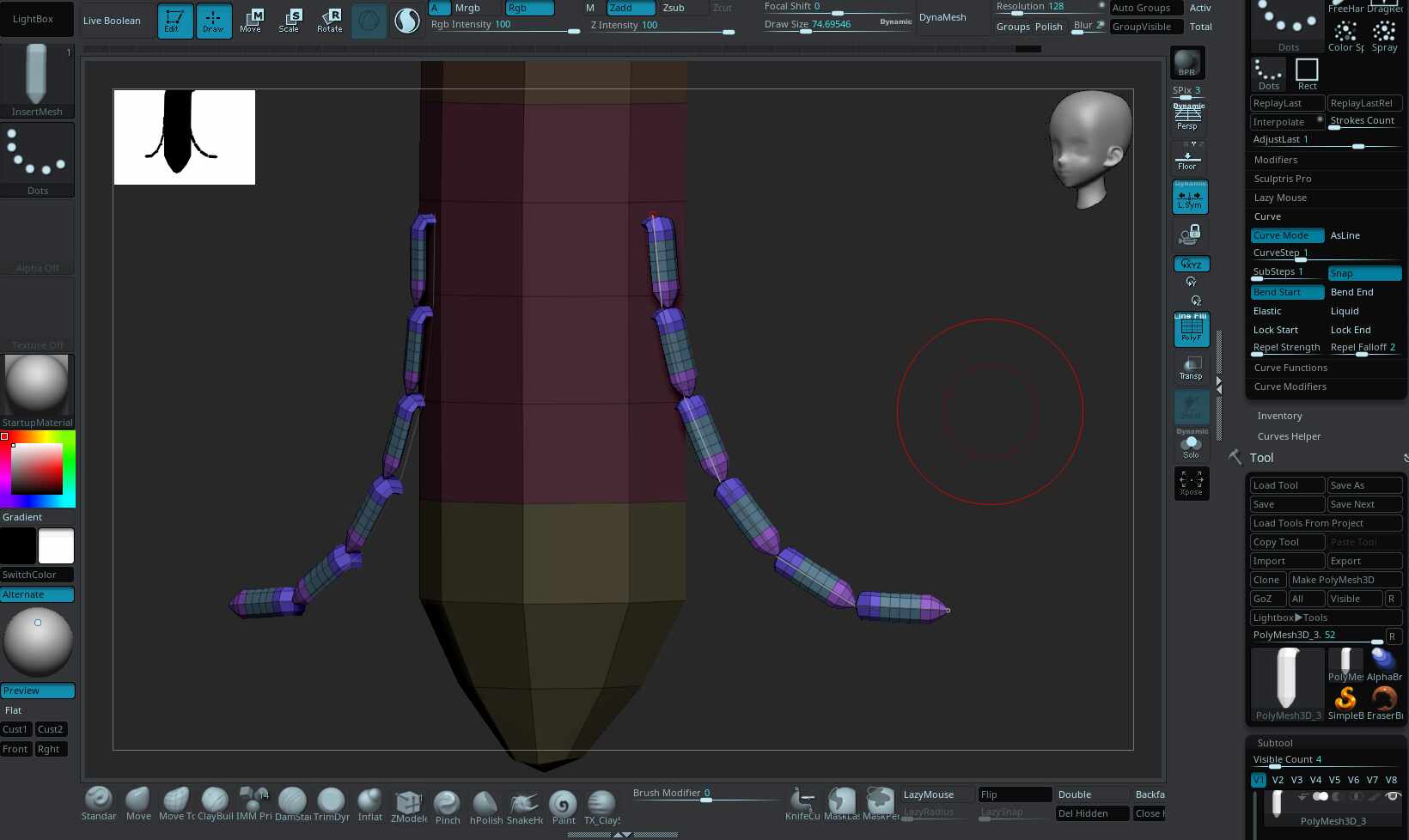
Task: Select the Standard brush
Action: (99, 805)
